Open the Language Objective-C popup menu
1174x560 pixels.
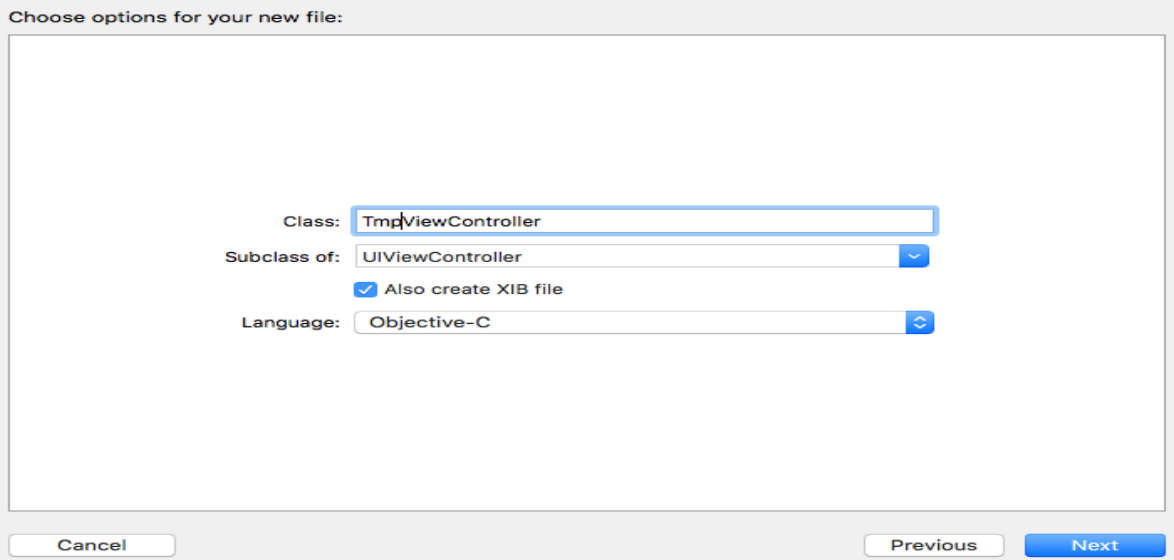[644, 323]
